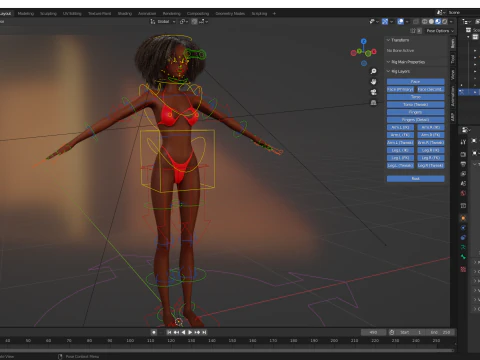Image resolution: width=480 pixels, height=360 pixels.
Task: Switch to Shading workspace tab
Action: (x=125, y=14)
